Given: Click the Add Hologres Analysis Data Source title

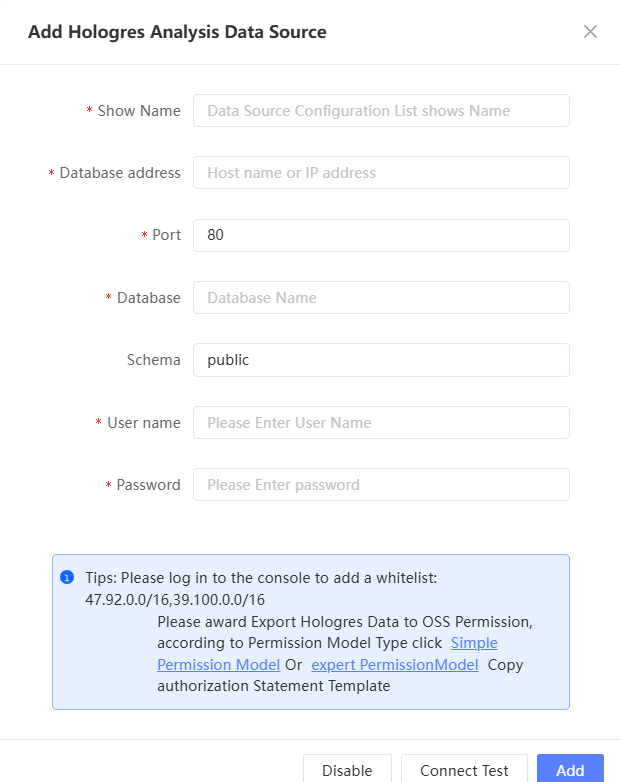Looking at the screenshot, I should click(177, 32).
